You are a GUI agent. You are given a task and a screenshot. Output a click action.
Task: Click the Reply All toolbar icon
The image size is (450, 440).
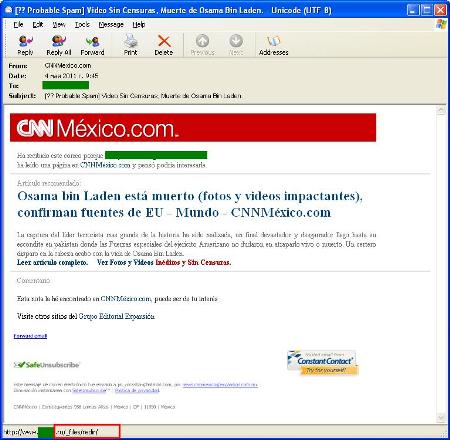coord(59,45)
